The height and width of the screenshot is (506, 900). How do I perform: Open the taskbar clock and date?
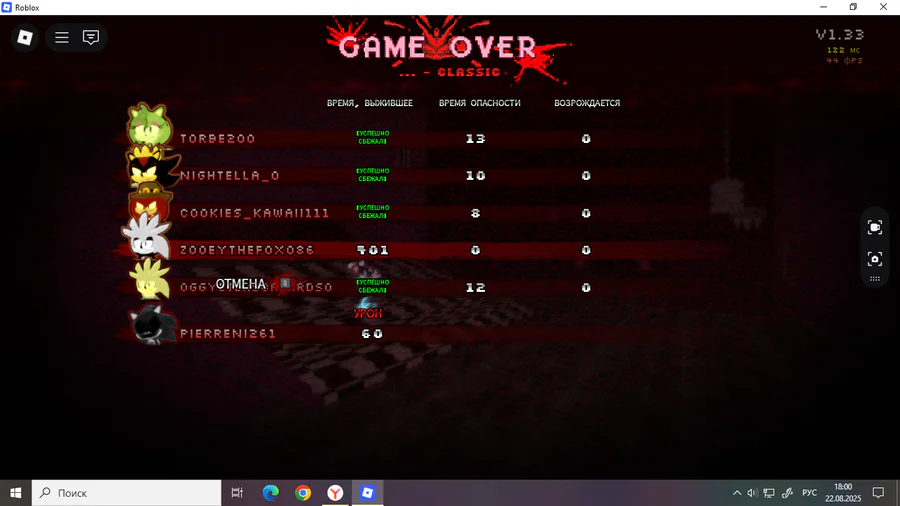[x=843, y=493]
